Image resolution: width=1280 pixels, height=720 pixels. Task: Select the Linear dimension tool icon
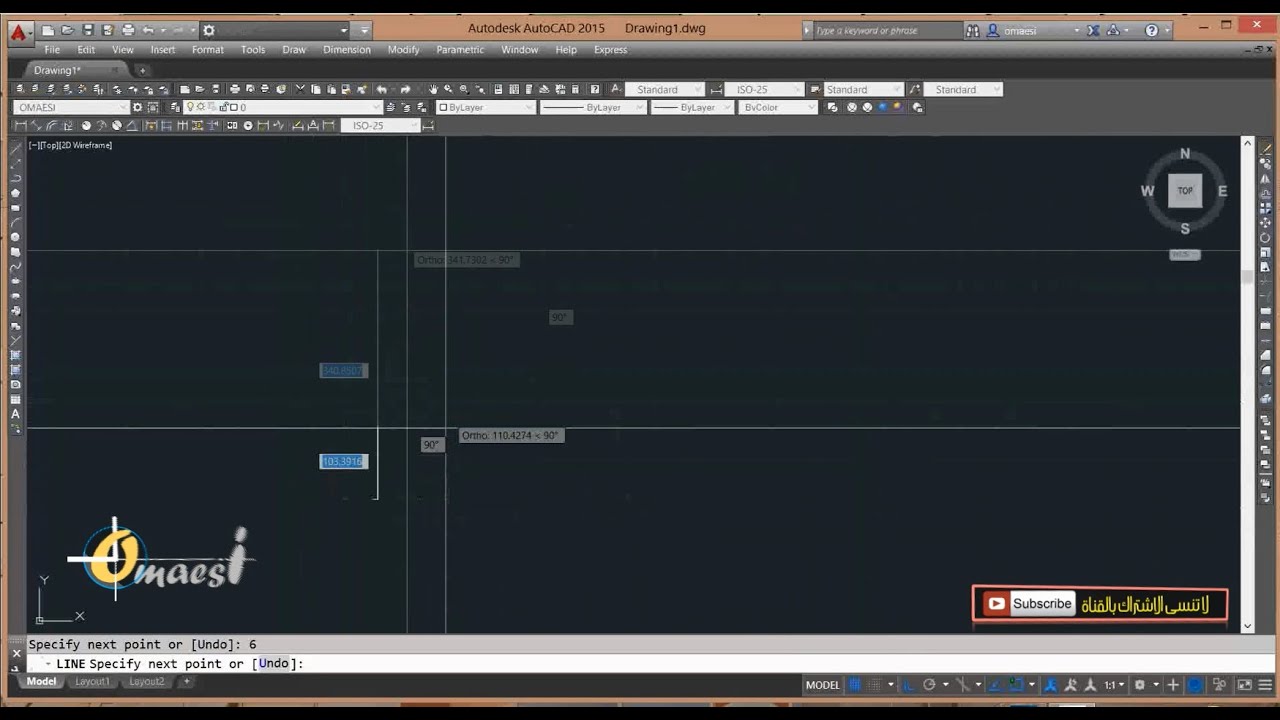pos(21,125)
